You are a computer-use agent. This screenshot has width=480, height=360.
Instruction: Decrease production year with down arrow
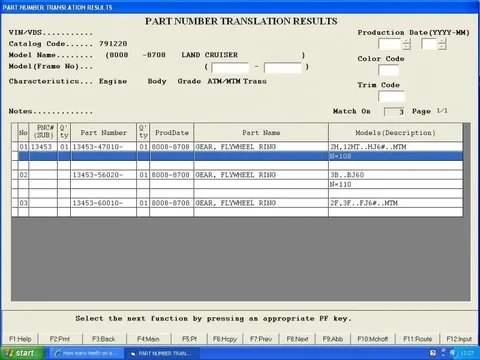coord(407,47)
